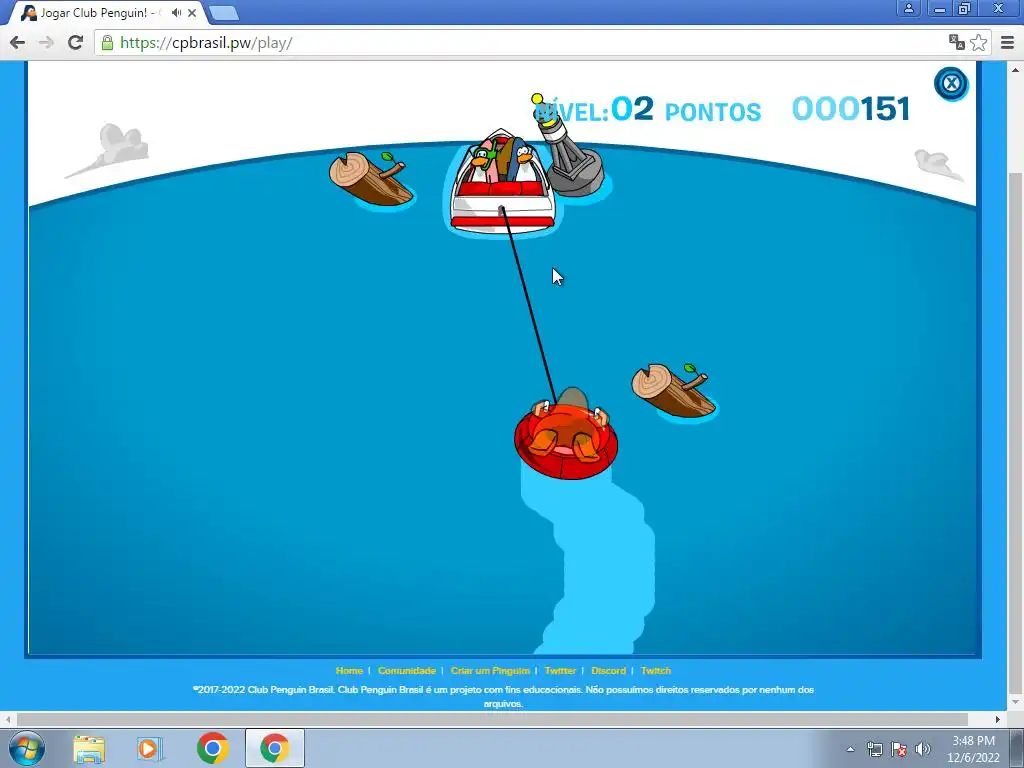The image size is (1024, 768).
Task: Open the system volume speaker icon
Action: point(923,749)
